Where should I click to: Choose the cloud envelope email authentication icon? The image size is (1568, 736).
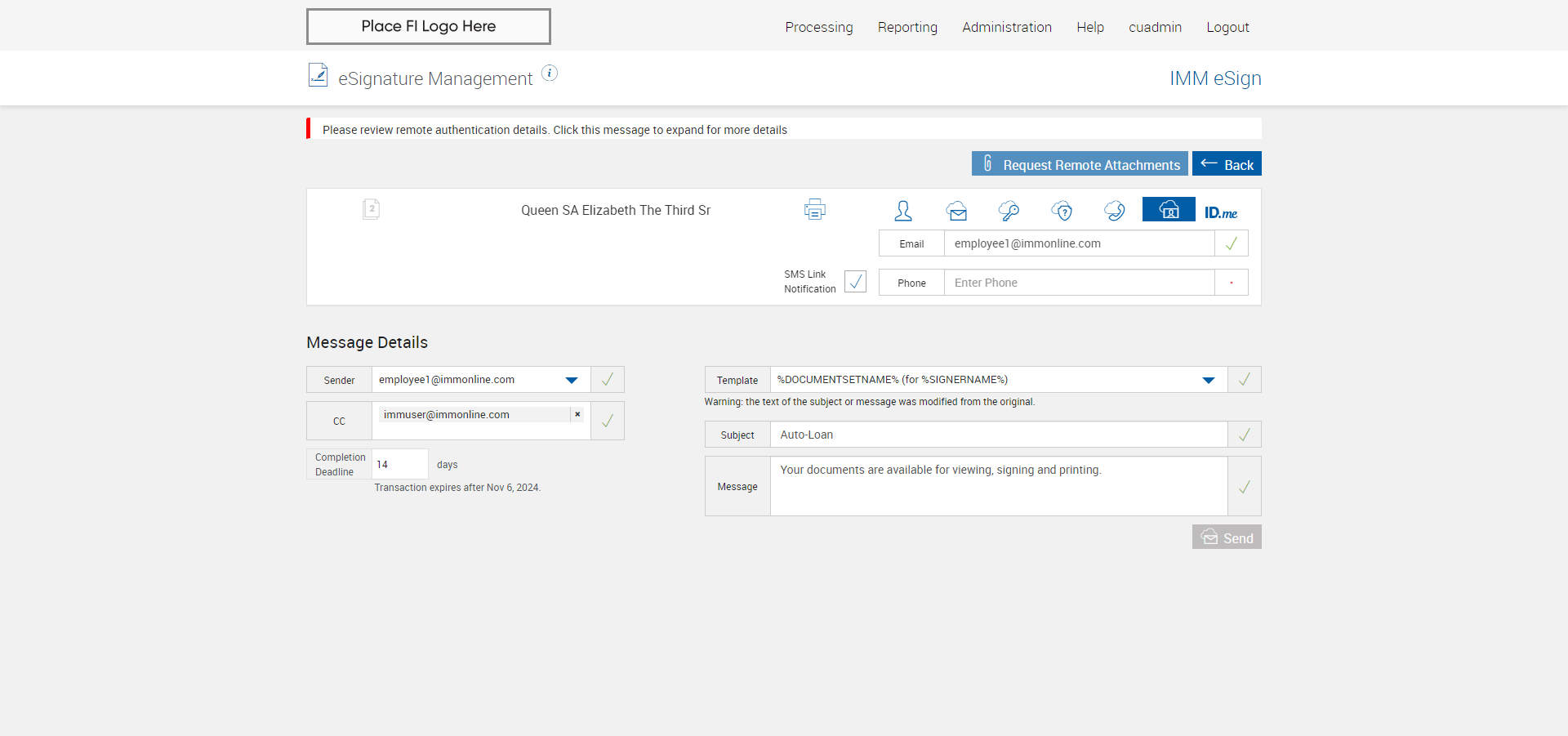pos(957,211)
